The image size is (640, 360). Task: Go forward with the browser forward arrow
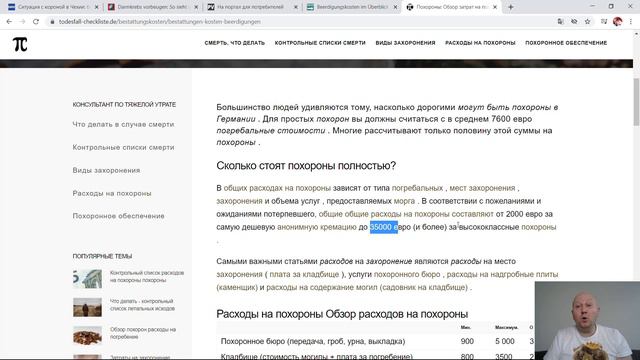tap(22, 22)
